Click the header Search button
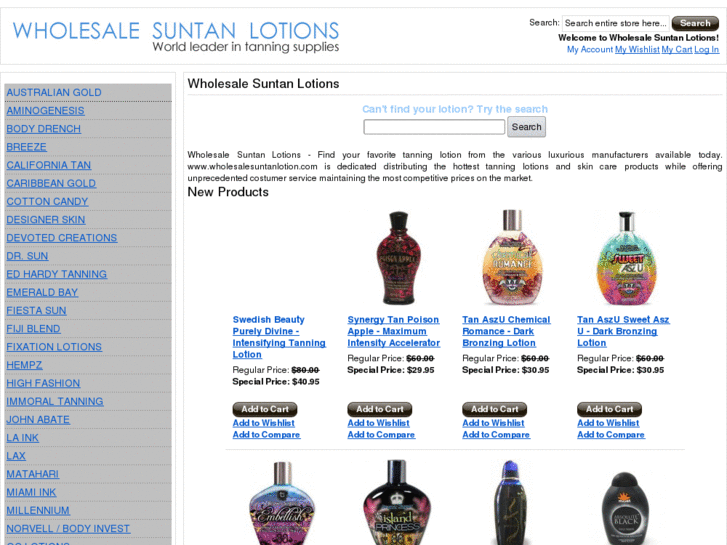The height and width of the screenshot is (545, 727). click(x=695, y=23)
